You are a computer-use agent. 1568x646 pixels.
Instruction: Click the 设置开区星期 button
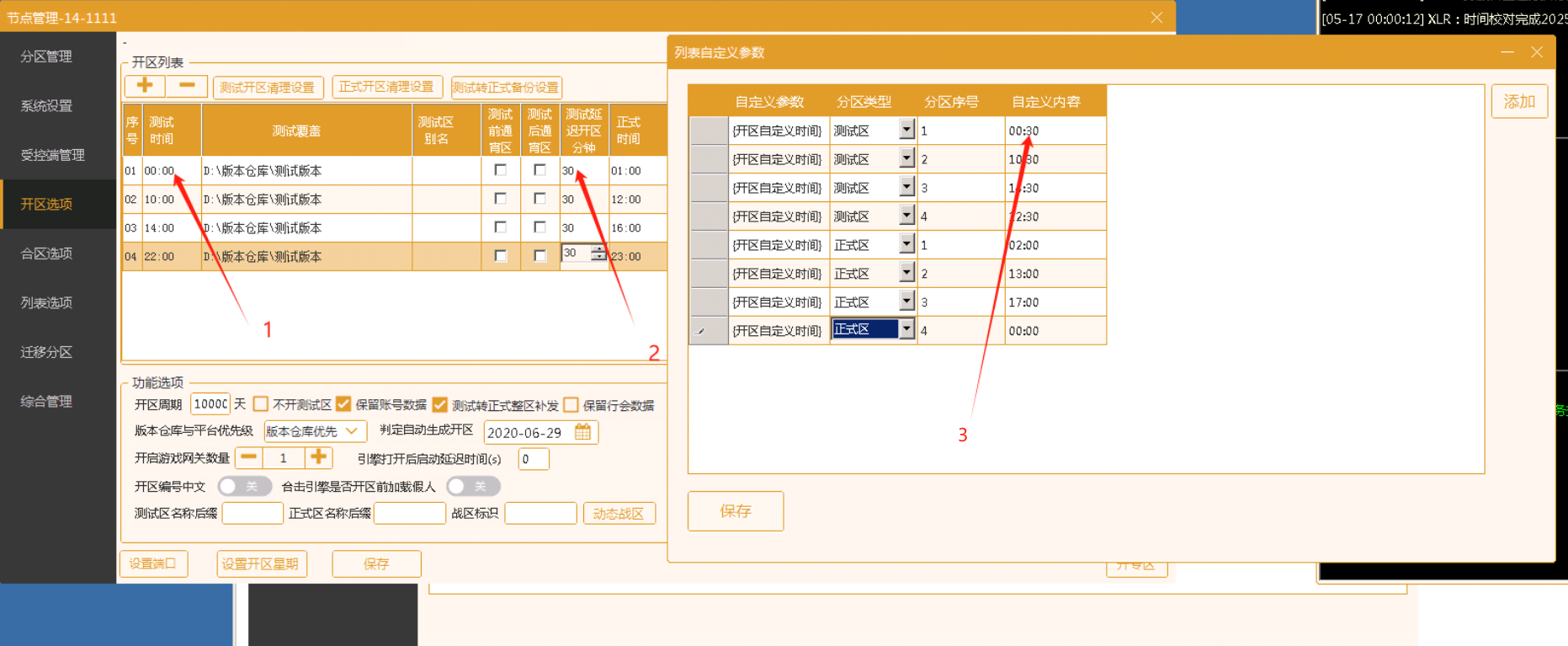pos(261,563)
